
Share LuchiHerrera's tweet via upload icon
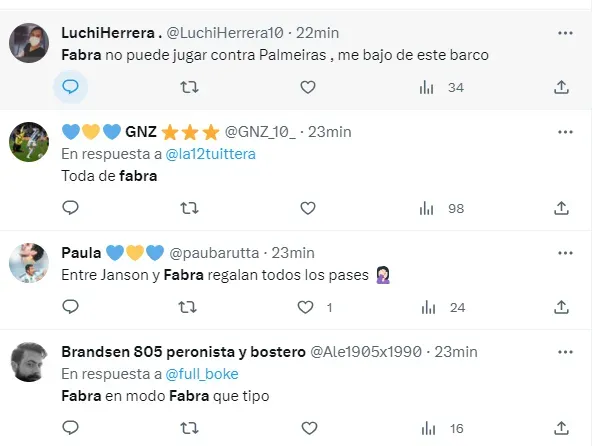pos(561,87)
